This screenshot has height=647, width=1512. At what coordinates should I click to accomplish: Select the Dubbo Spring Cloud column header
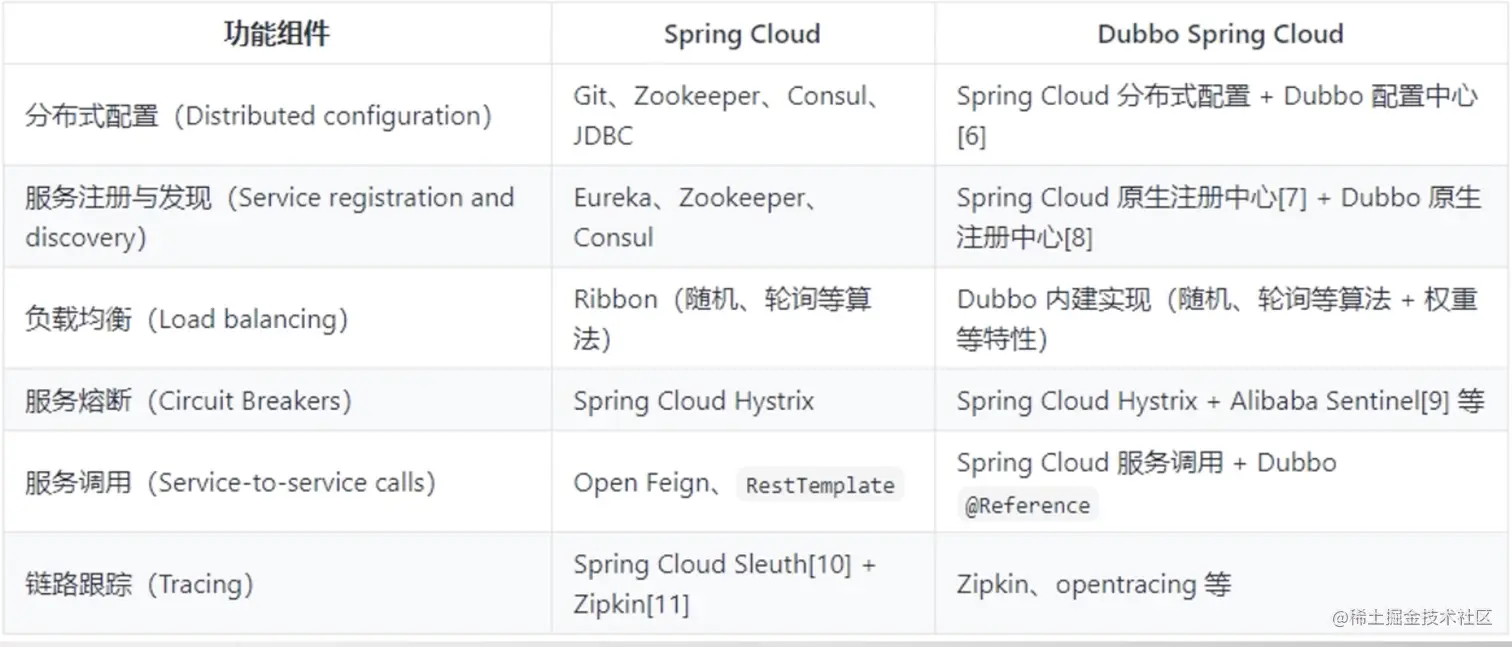coord(1220,35)
